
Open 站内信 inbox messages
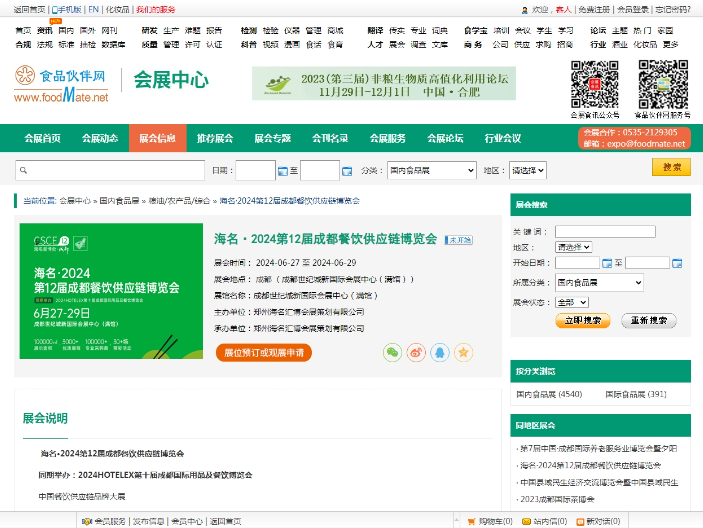[545, 521]
